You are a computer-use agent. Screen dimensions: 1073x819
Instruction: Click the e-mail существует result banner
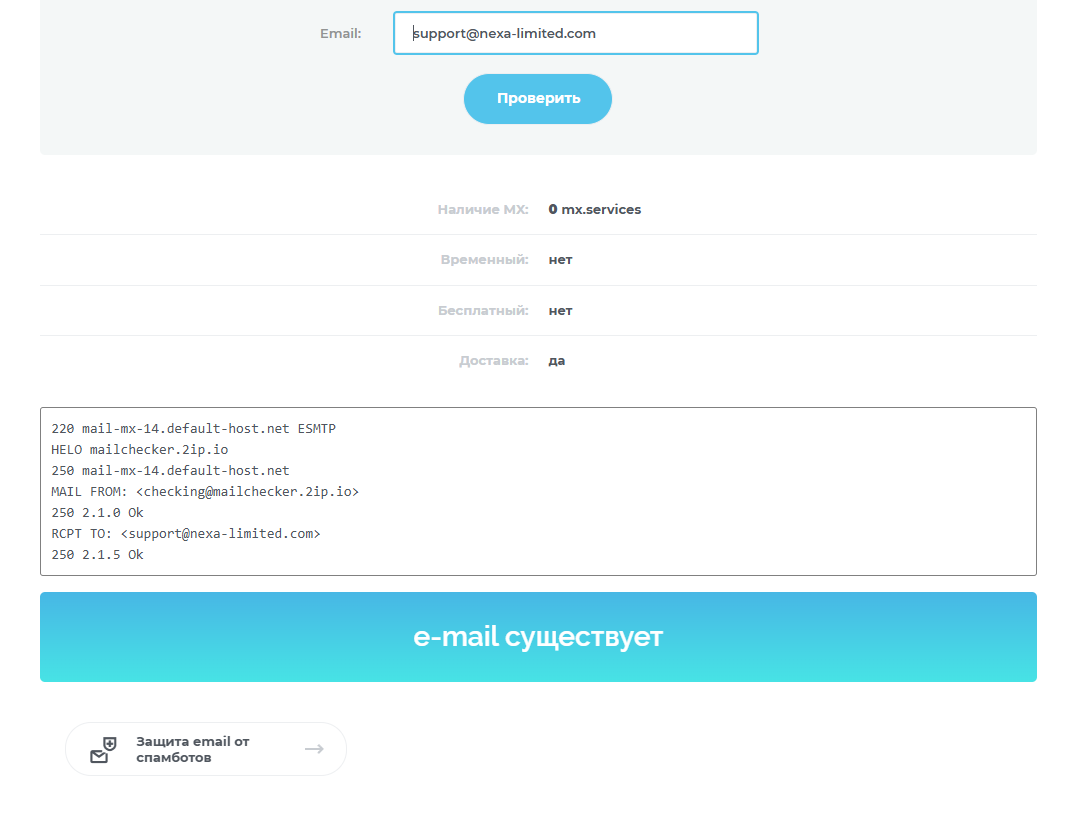538,637
